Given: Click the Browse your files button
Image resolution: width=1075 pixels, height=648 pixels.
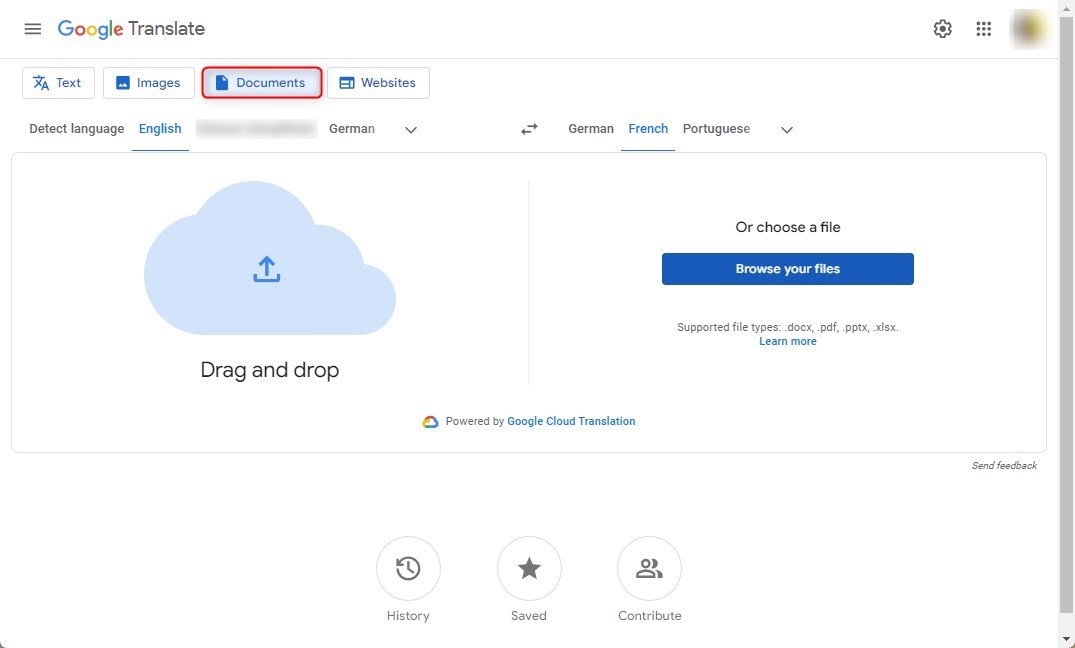Looking at the screenshot, I should (x=787, y=268).
